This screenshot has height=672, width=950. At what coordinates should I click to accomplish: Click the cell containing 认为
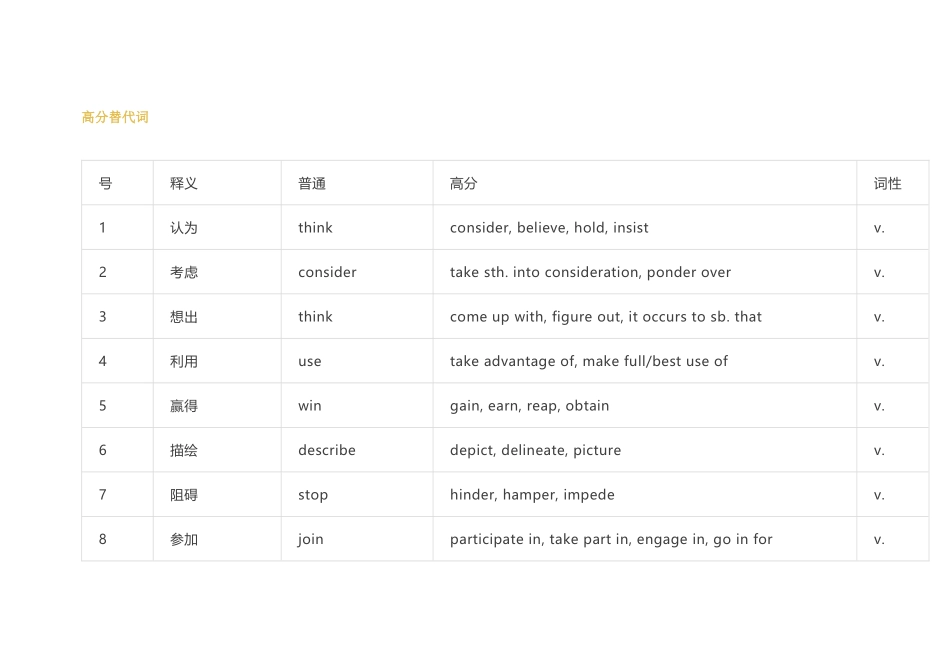[x=184, y=228]
